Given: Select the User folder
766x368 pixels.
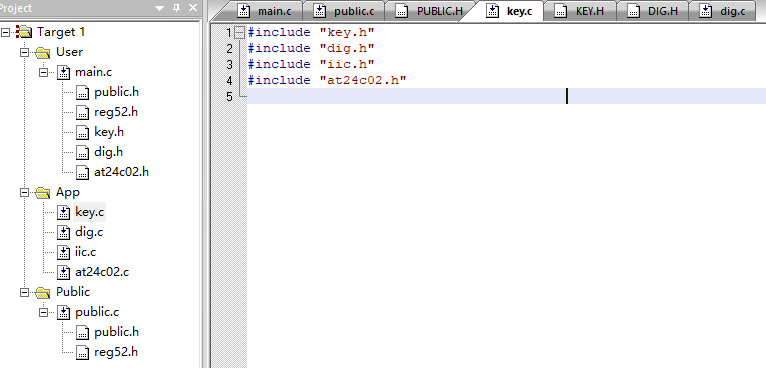Looking at the screenshot, I should (69, 52).
